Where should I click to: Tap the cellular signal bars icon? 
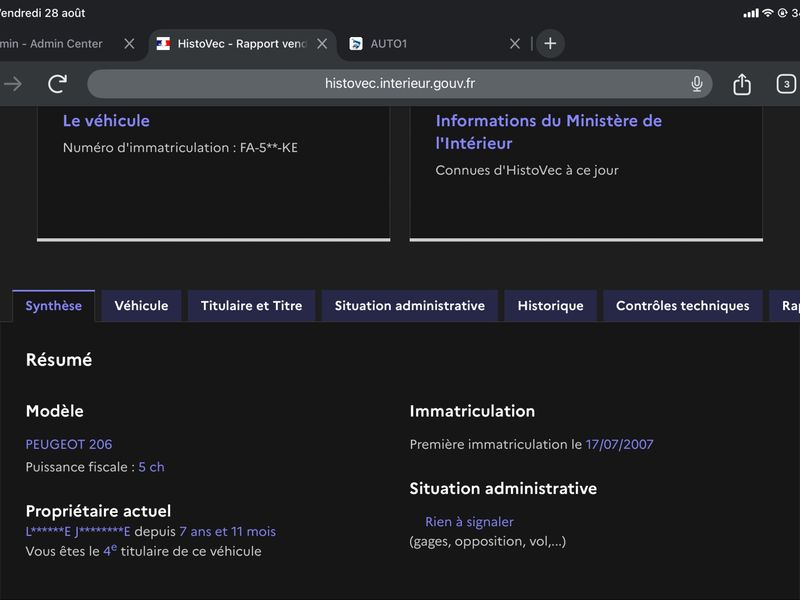(751, 13)
